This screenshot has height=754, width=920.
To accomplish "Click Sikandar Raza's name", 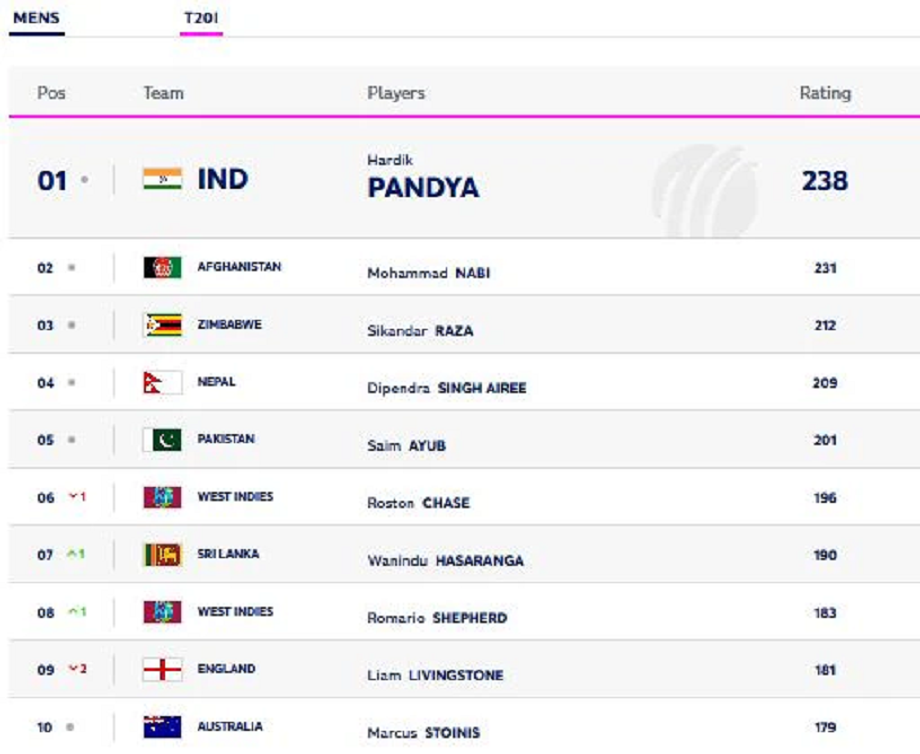I will [x=420, y=331].
